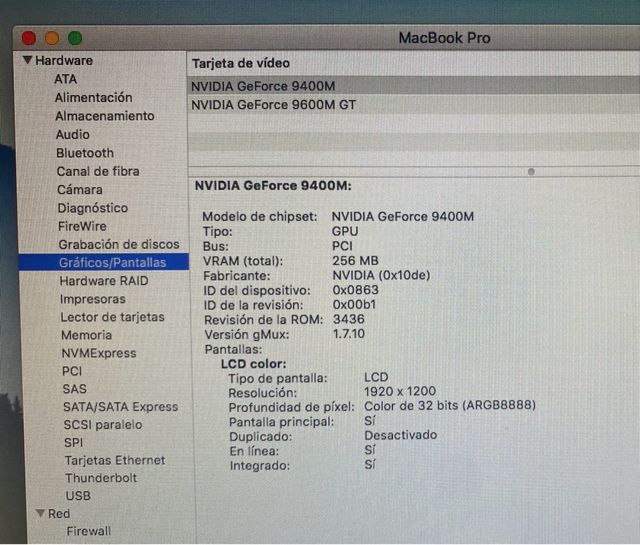Click the ROM revision value 3436
This screenshot has width=640, height=545.
349,319
